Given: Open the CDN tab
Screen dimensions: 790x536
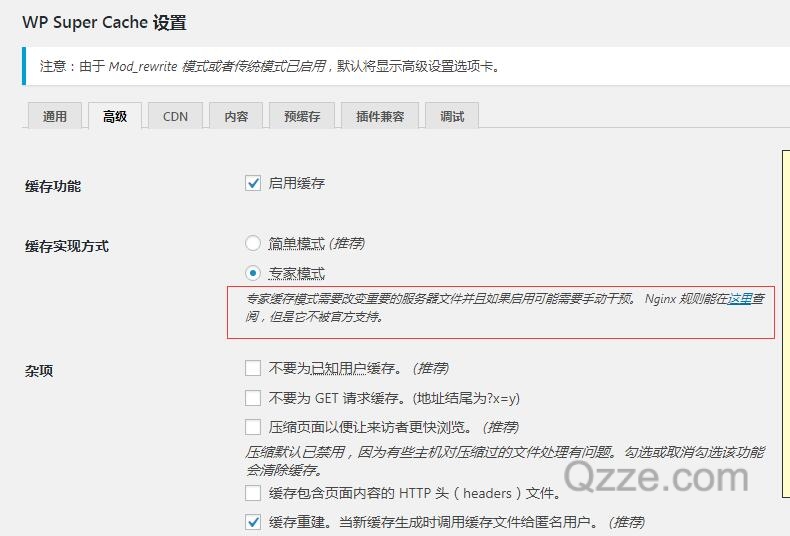Looking at the screenshot, I should (175, 116).
